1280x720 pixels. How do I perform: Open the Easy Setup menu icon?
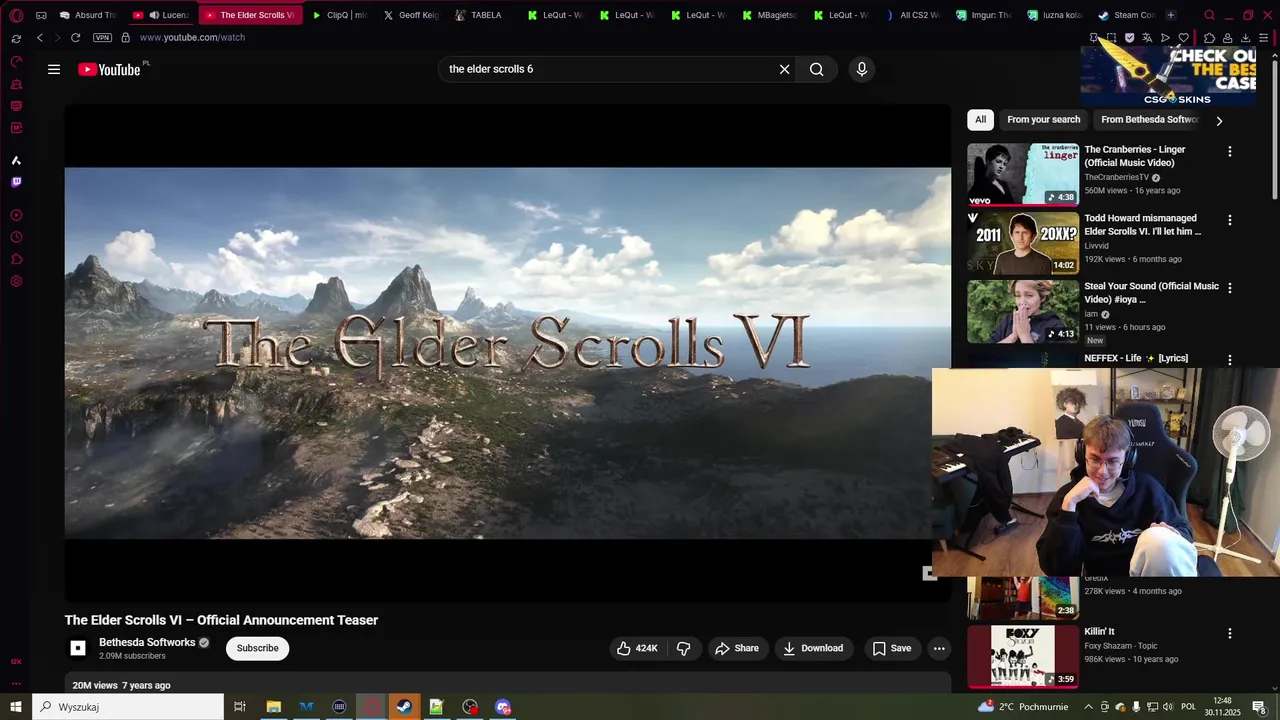point(1264,38)
